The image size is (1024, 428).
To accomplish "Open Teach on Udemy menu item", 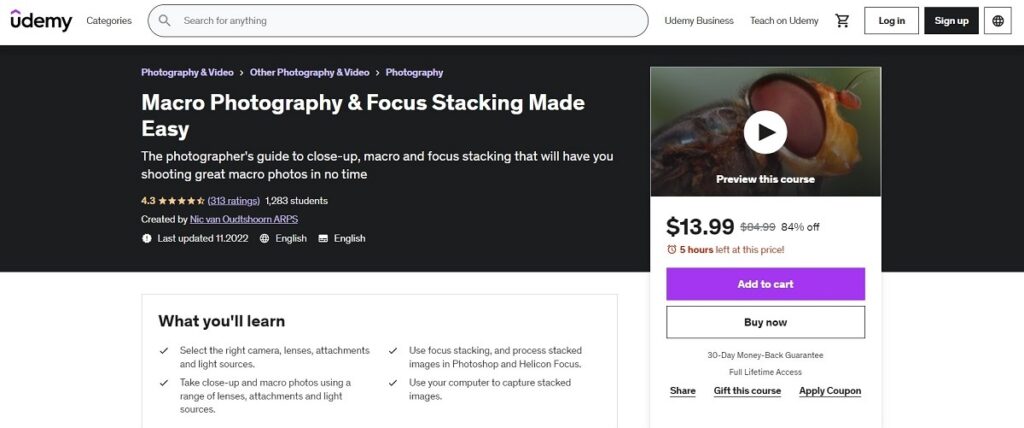I will [x=784, y=21].
